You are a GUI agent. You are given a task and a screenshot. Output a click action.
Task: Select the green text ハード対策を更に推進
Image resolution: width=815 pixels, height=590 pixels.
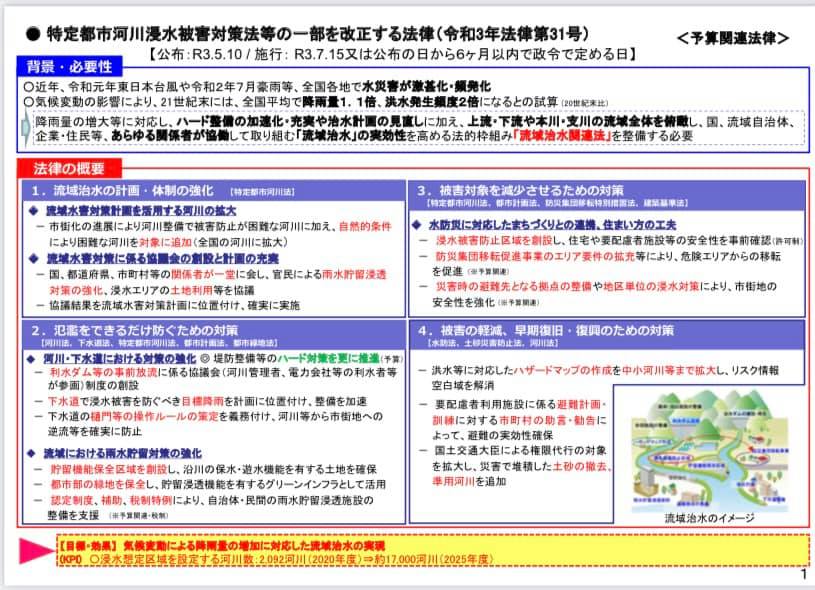point(328,359)
